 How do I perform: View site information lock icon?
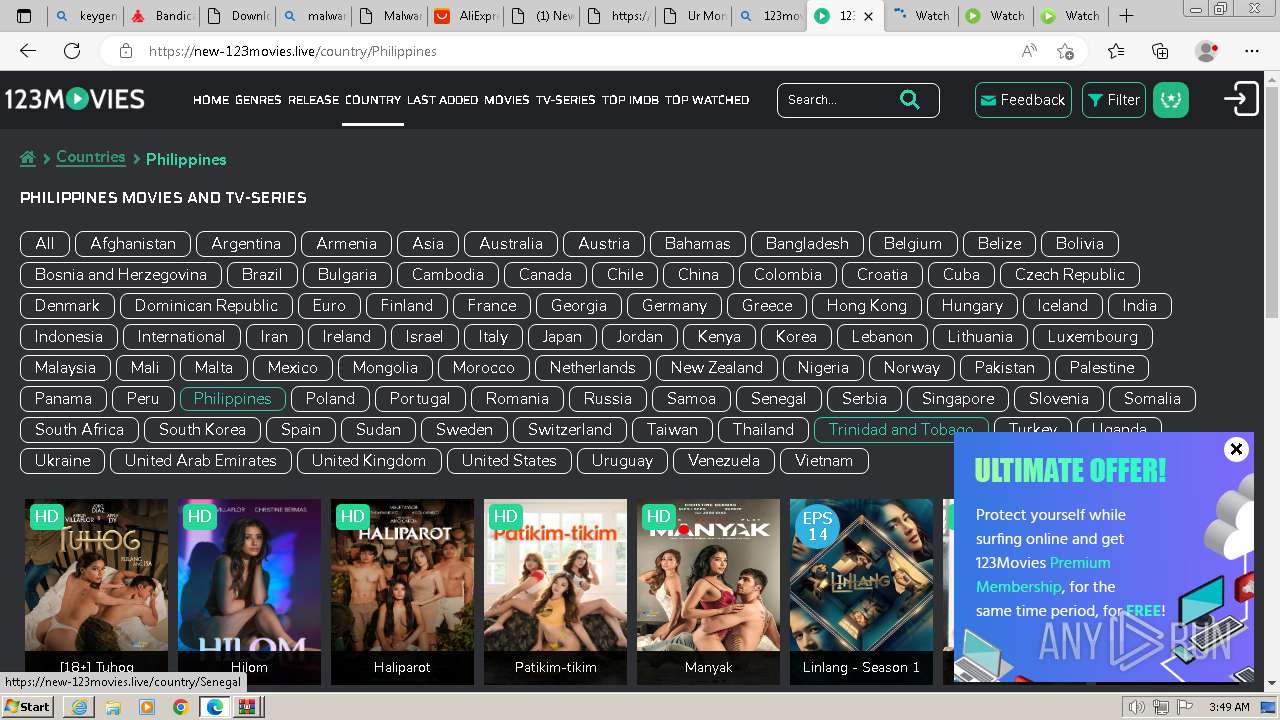(x=125, y=51)
